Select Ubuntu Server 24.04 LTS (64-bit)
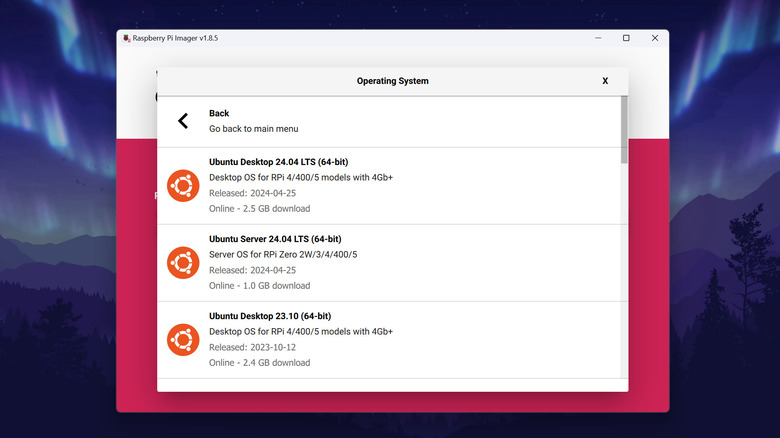Screen dimensions: 780x438 pyautogui.click(x=389, y=263)
